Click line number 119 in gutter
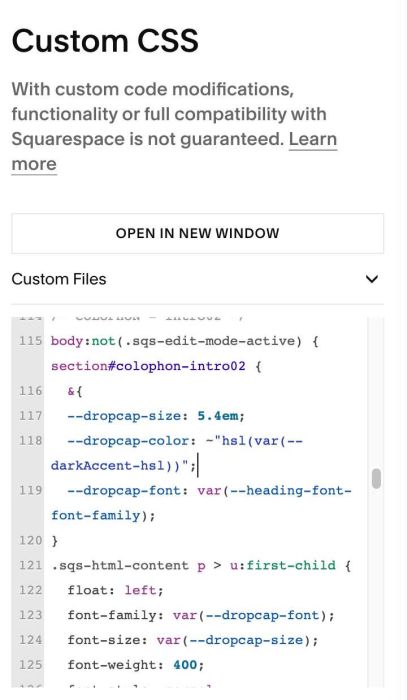Viewport: 407px width, 700px height. (x=30, y=491)
